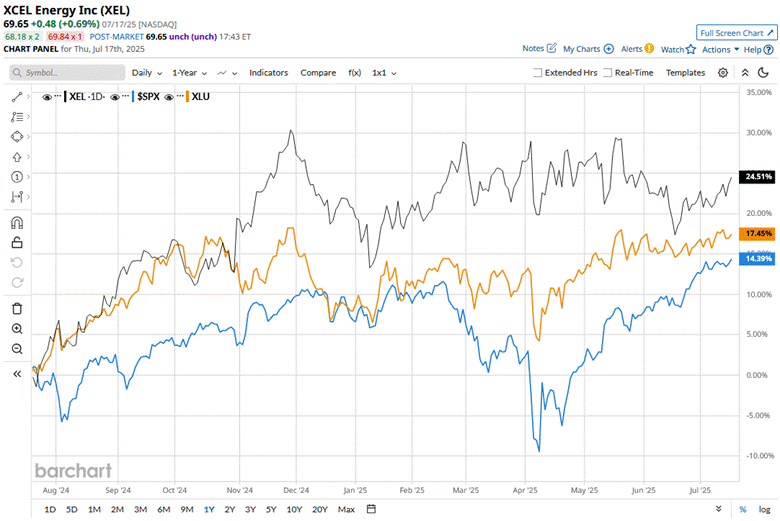Open the date range calendar picker
This screenshot has width=780, height=521.
[x=371, y=509]
